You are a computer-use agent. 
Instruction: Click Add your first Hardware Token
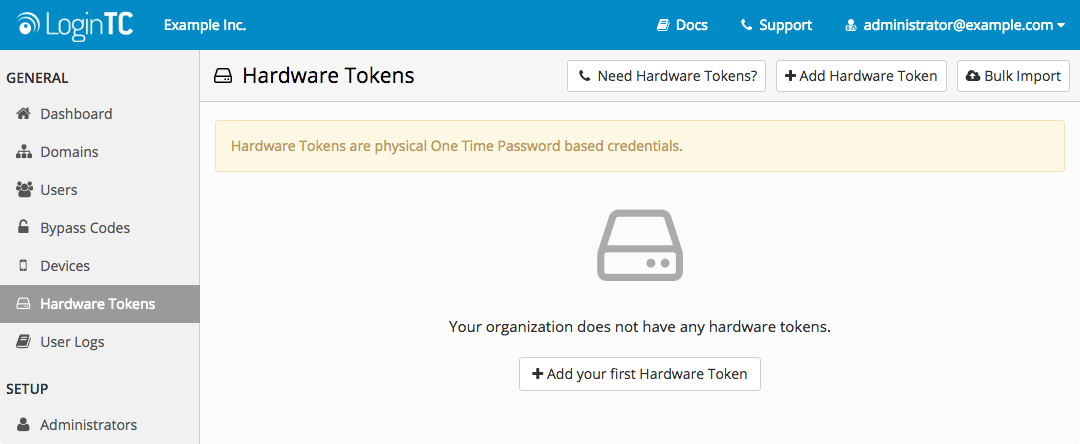coord(640,374)
